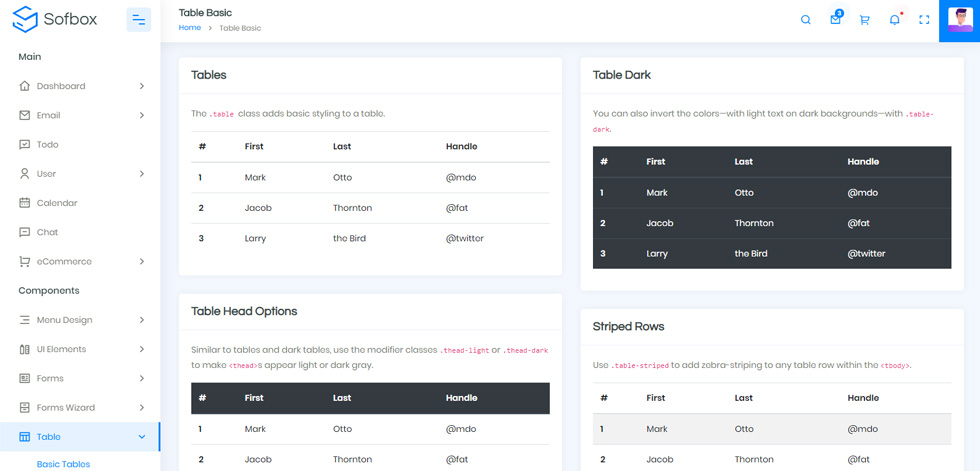
Task: Click the Table grid icon in sidebar
Action: pyautogui.click(x=24, y=437)
